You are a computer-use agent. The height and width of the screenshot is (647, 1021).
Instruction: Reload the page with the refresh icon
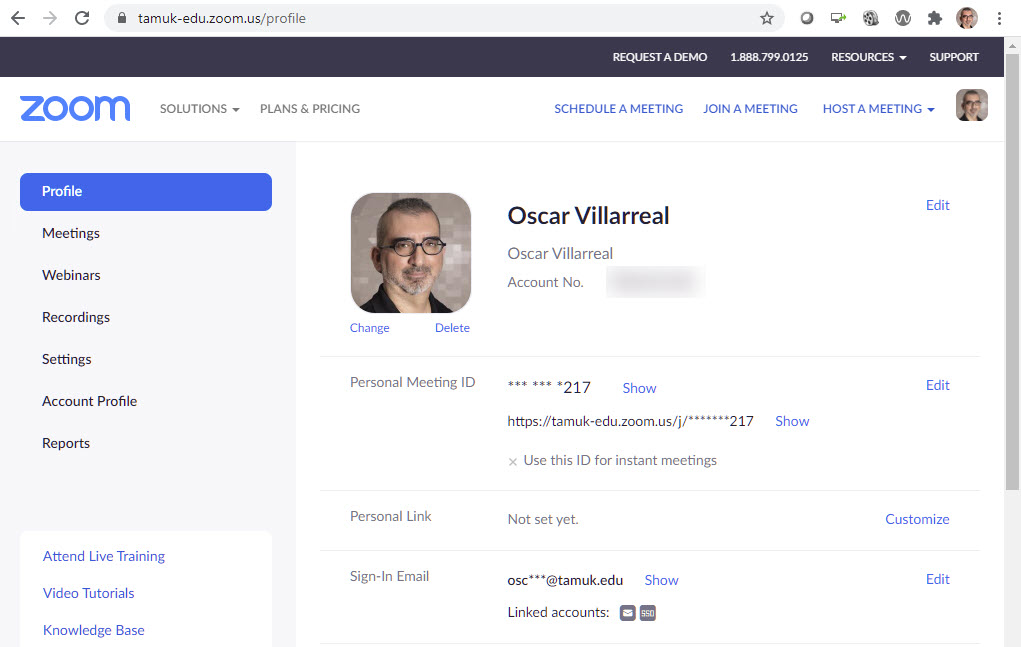point(82,18)
